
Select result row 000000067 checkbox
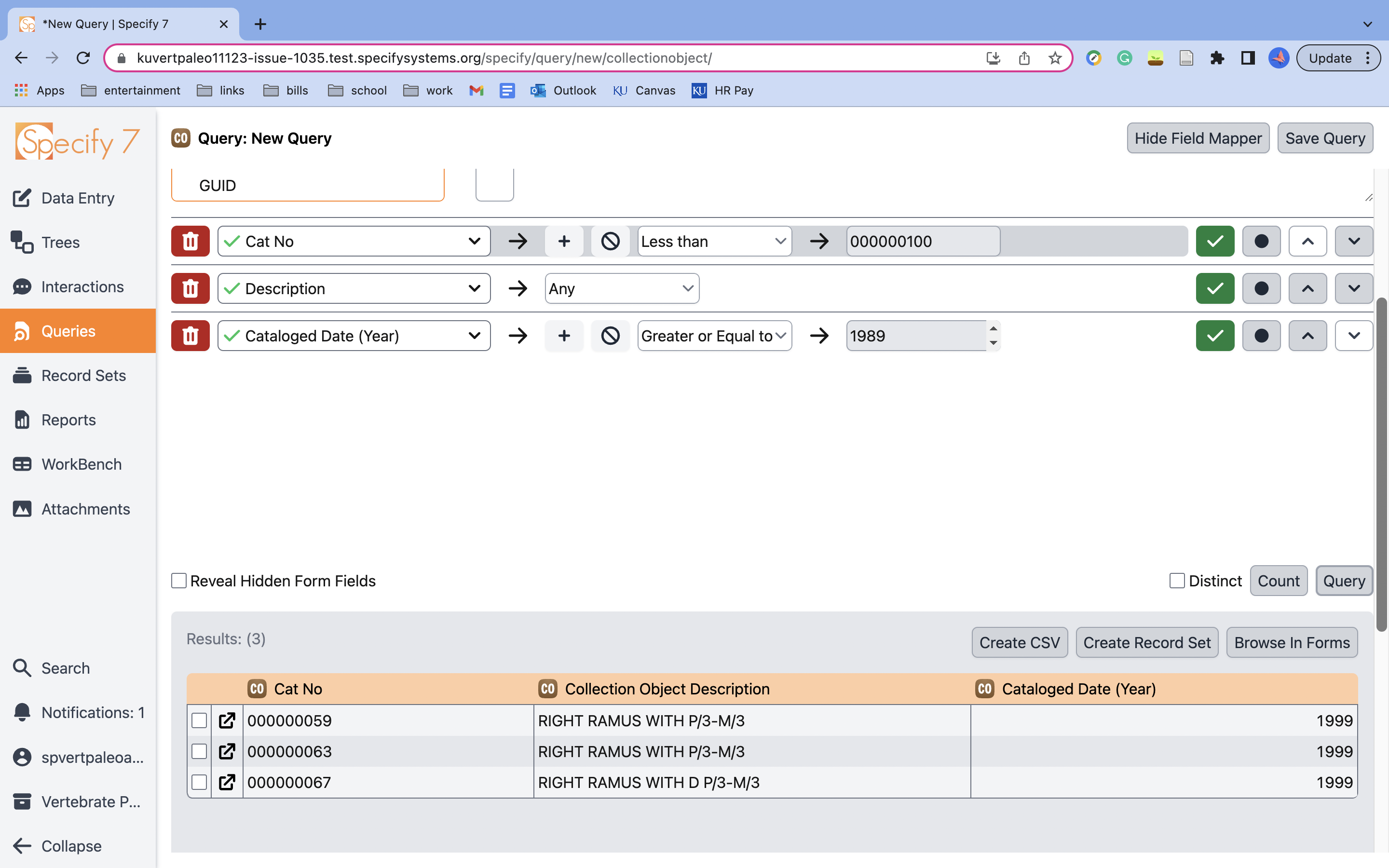point(199,783)
